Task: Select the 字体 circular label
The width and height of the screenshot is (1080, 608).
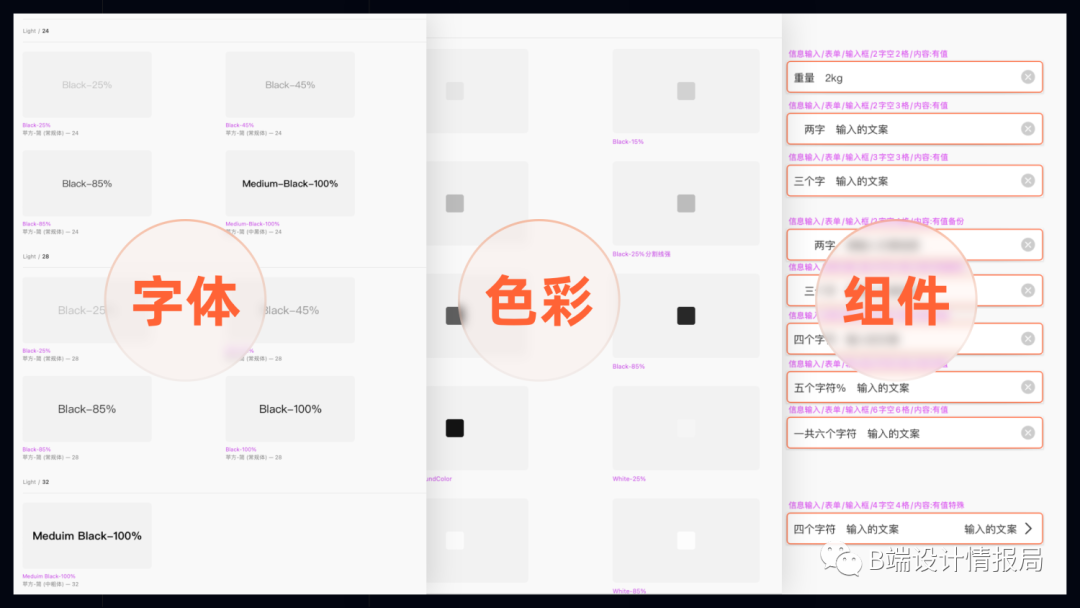Action: coord(185,301)
